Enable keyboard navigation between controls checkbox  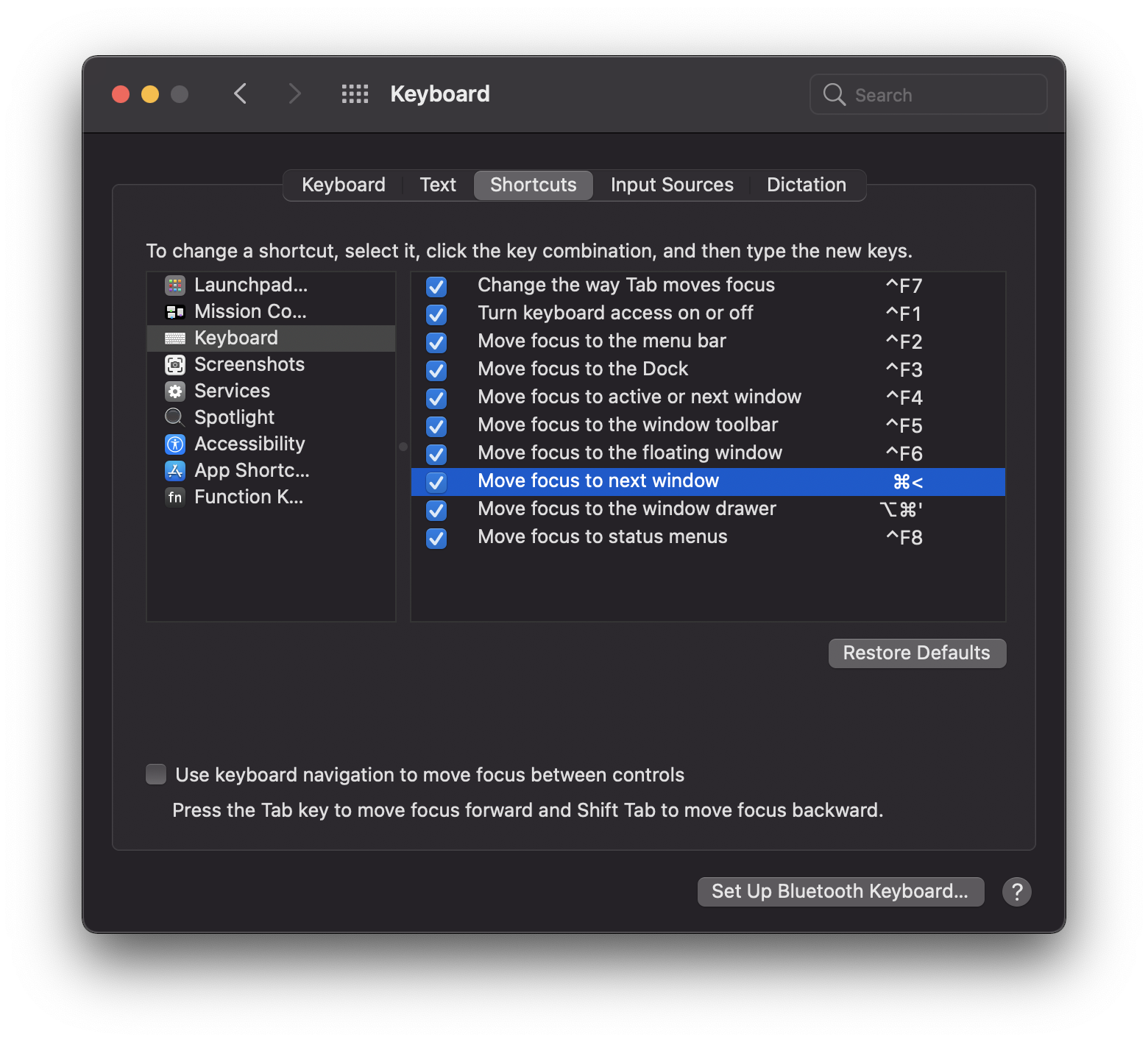pyautogui.click(x=156, y=774)
